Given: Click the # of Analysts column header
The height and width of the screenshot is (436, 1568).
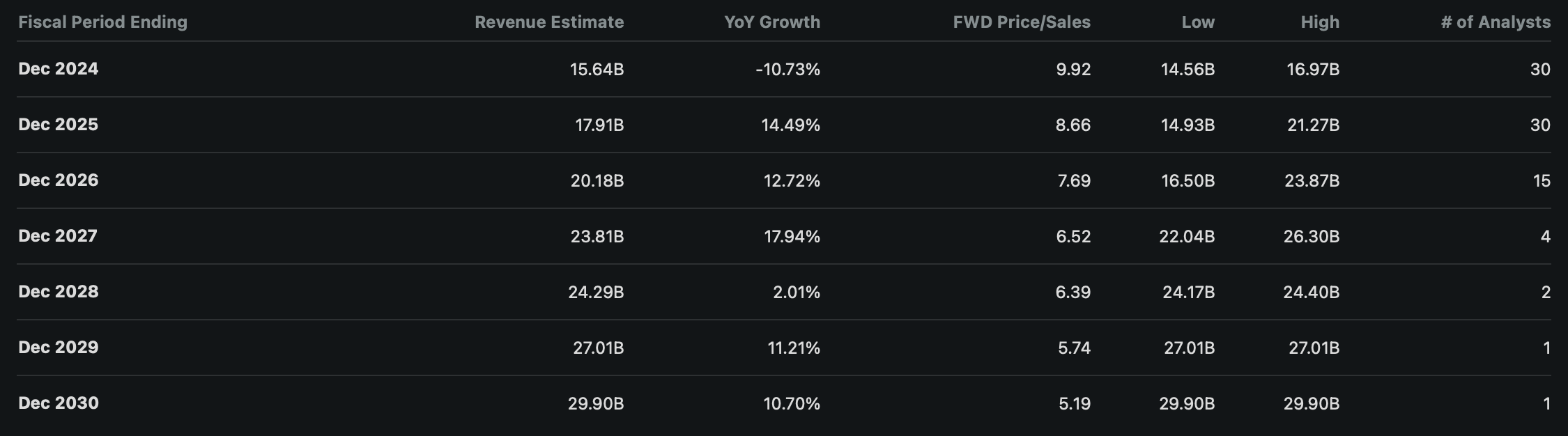Looking at the screenshot, I should coord(1495,22).
